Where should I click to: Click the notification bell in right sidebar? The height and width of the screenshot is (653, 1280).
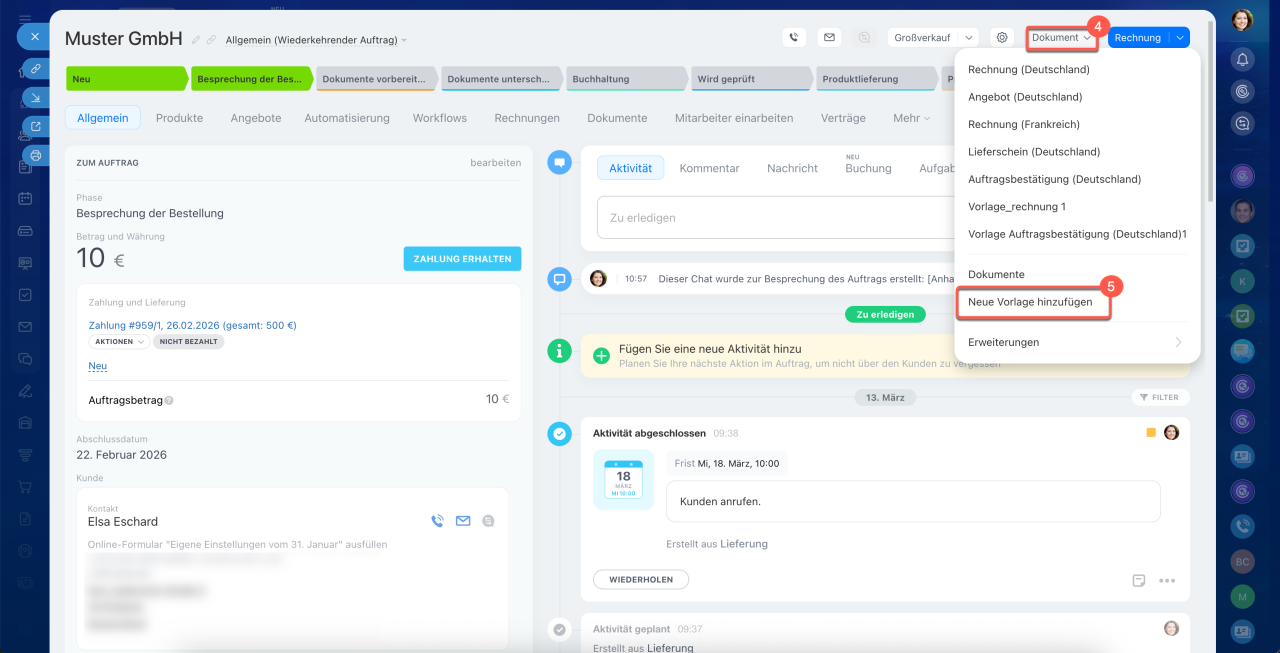(1242, 59)
